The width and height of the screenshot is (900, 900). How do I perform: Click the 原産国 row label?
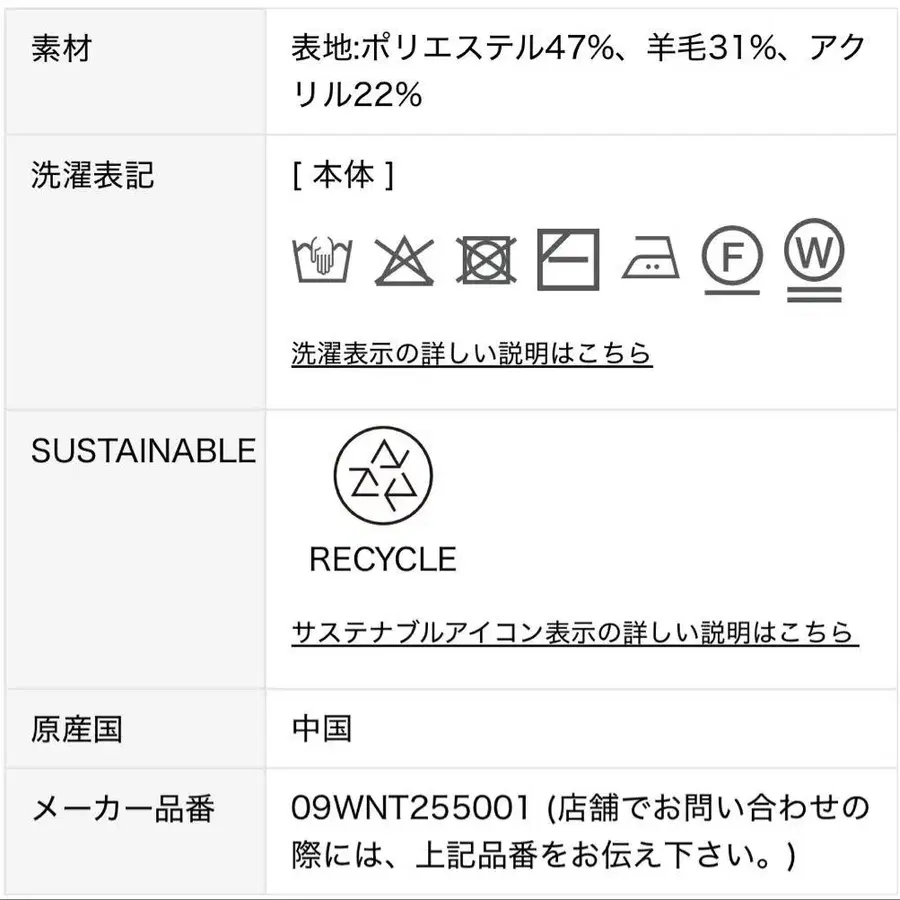coord(77,728)
